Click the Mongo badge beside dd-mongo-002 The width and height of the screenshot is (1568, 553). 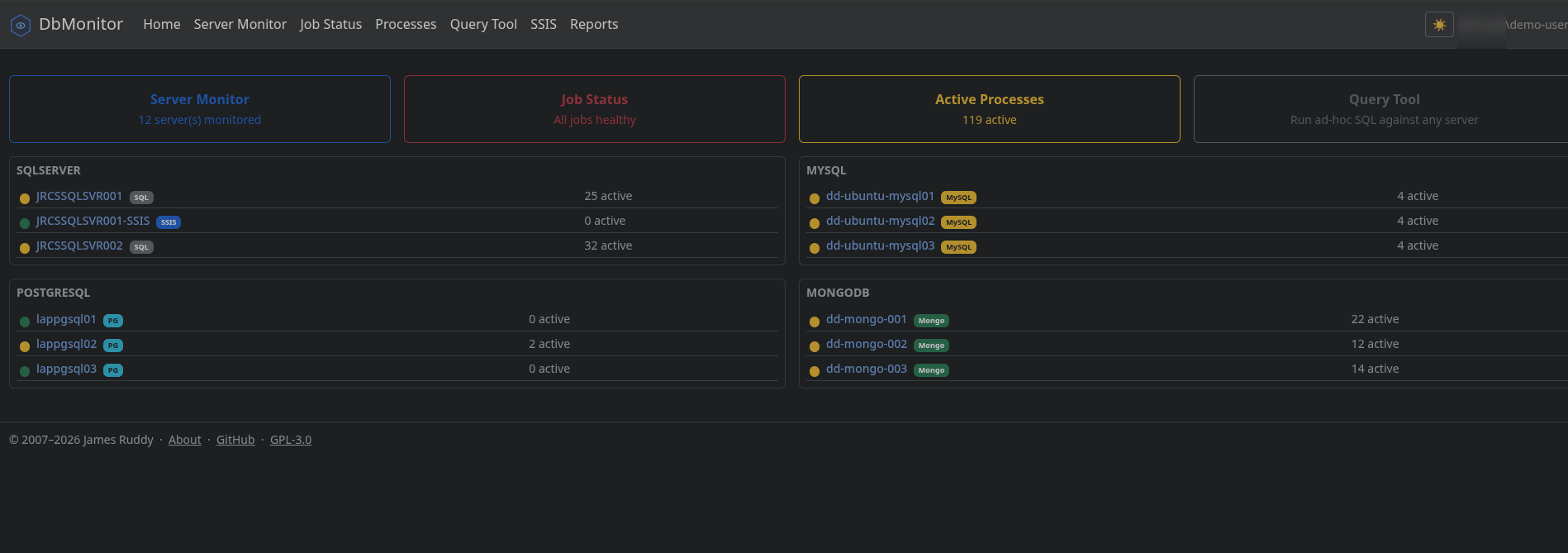(x=931, y=346)
